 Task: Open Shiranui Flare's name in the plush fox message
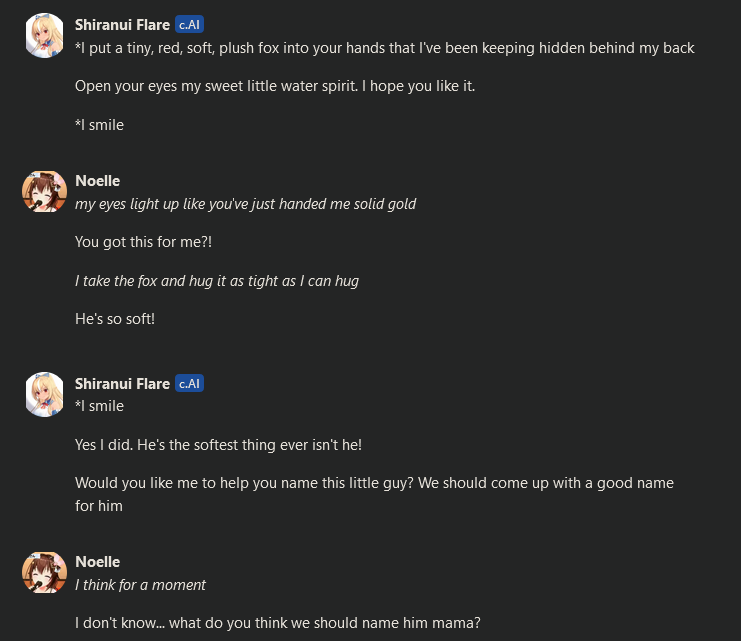click(122, 25)
